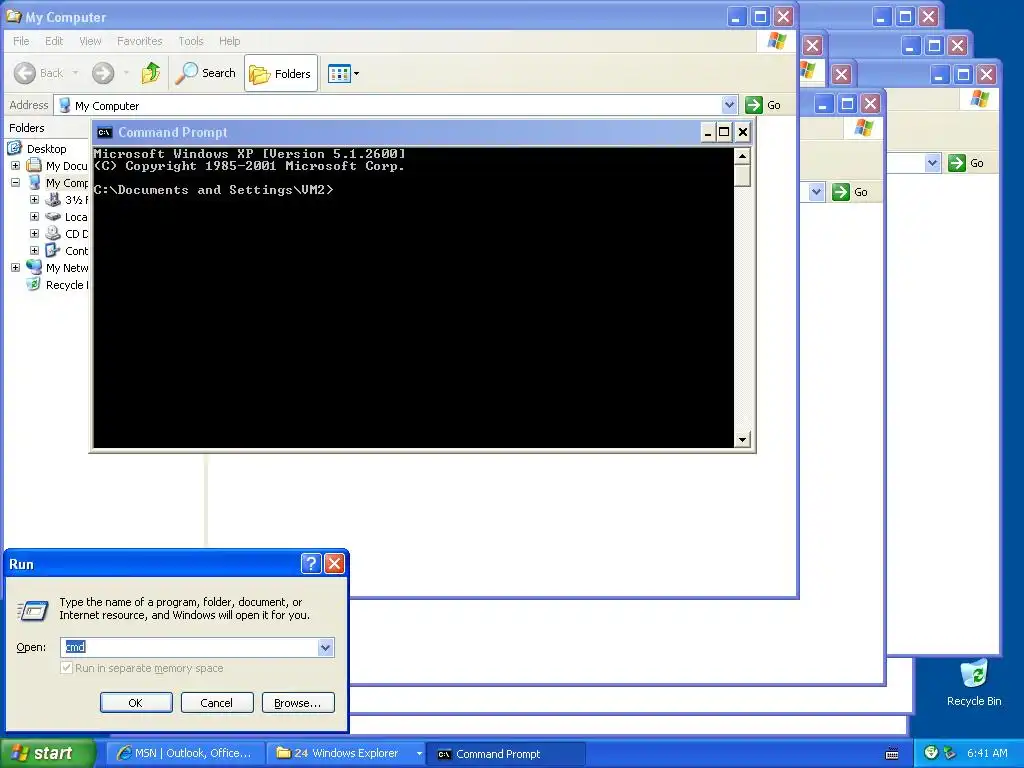Switch to MSN Outlook taskbar button
Screen dimensions: 1024x768
point(185,754)
